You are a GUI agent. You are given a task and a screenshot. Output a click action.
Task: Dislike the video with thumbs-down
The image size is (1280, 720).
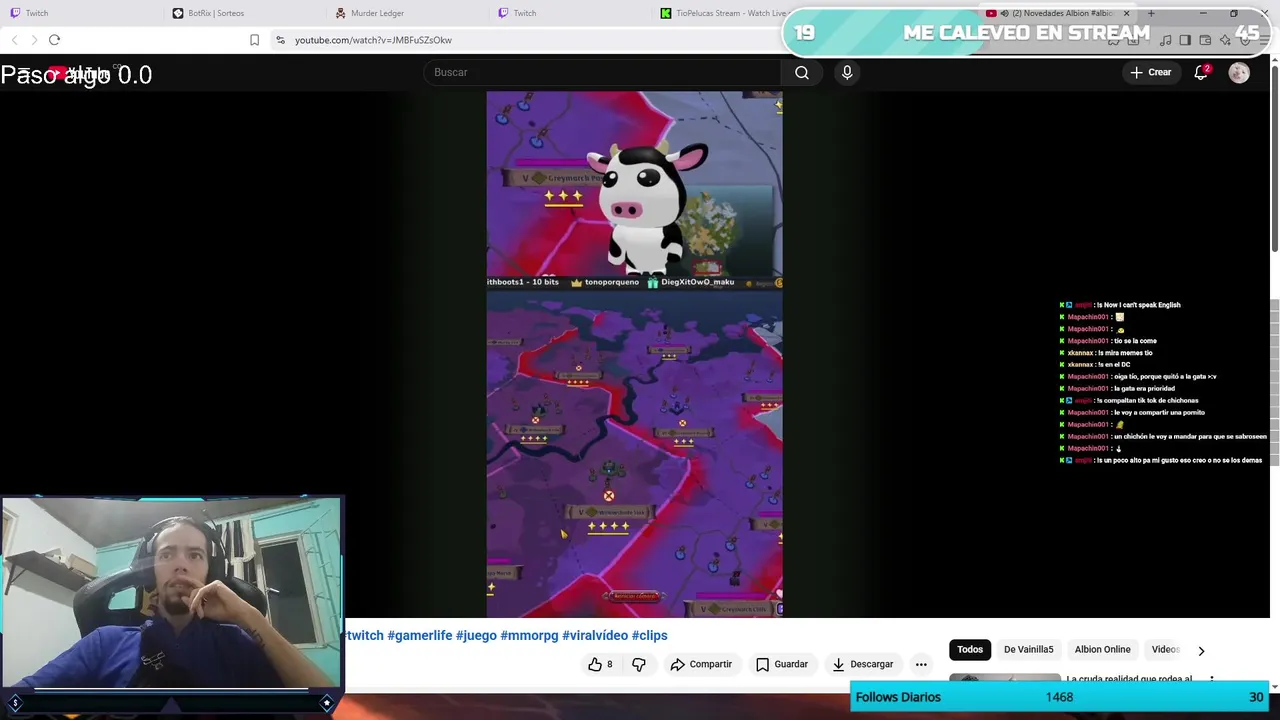tap(639, 664)
